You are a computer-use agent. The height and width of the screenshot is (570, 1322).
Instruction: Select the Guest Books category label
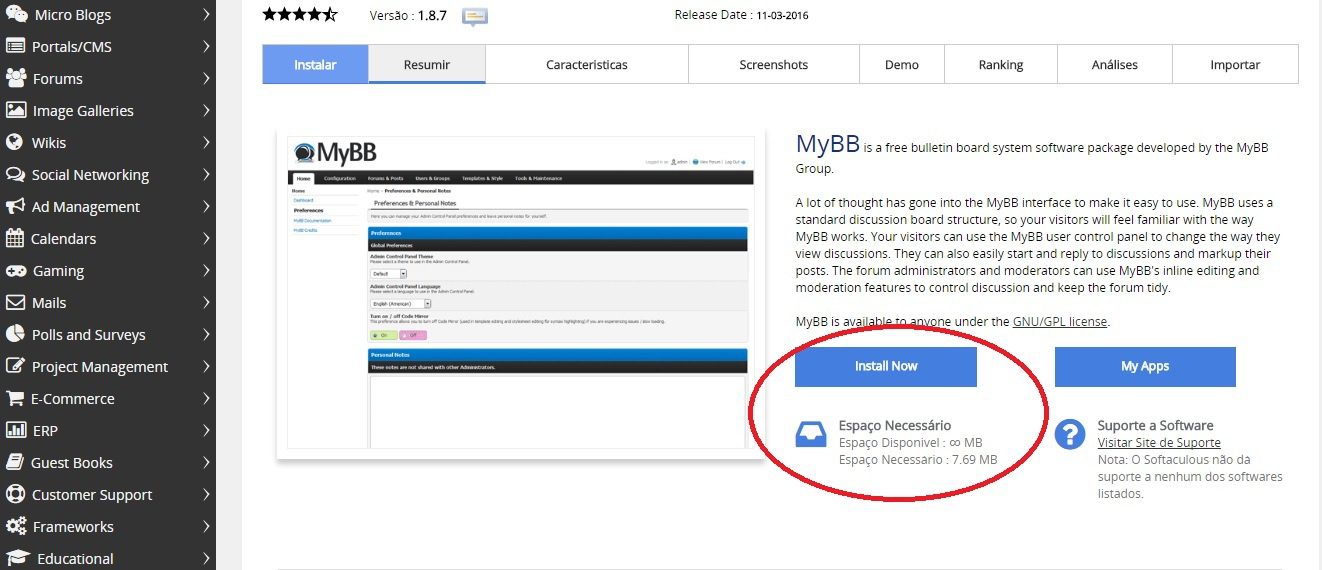[72, 462]
